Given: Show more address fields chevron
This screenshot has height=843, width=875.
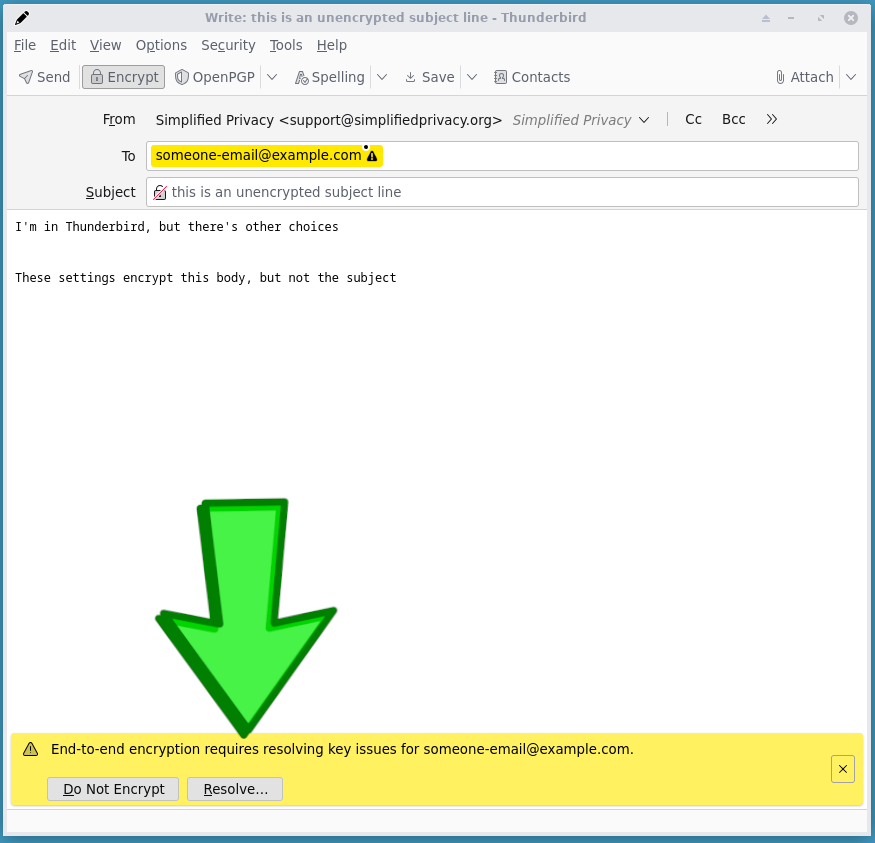Looking at the screenshot, I should (772, 119).
